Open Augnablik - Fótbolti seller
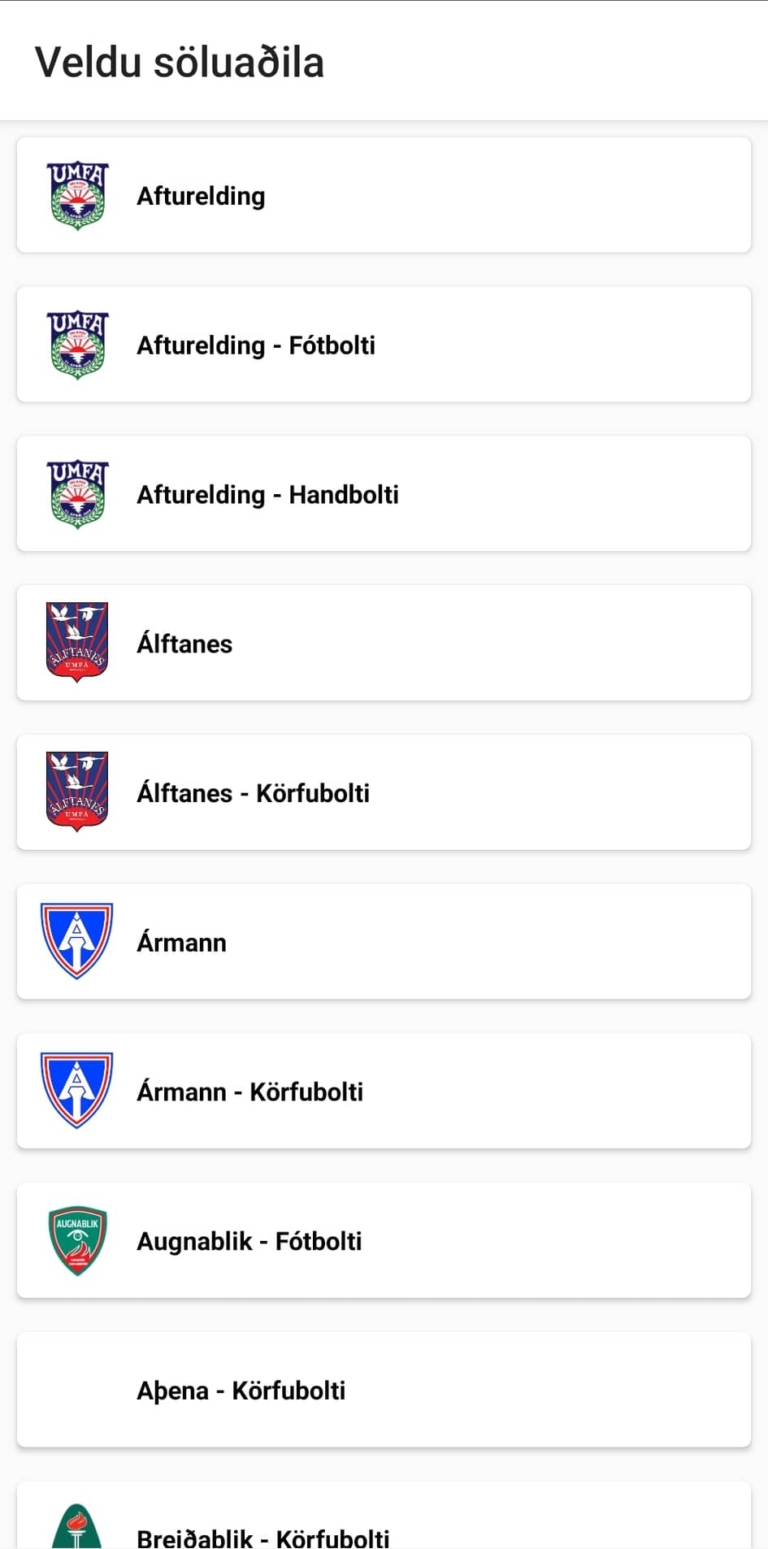768x1549 pixels. pos(384,1240)
